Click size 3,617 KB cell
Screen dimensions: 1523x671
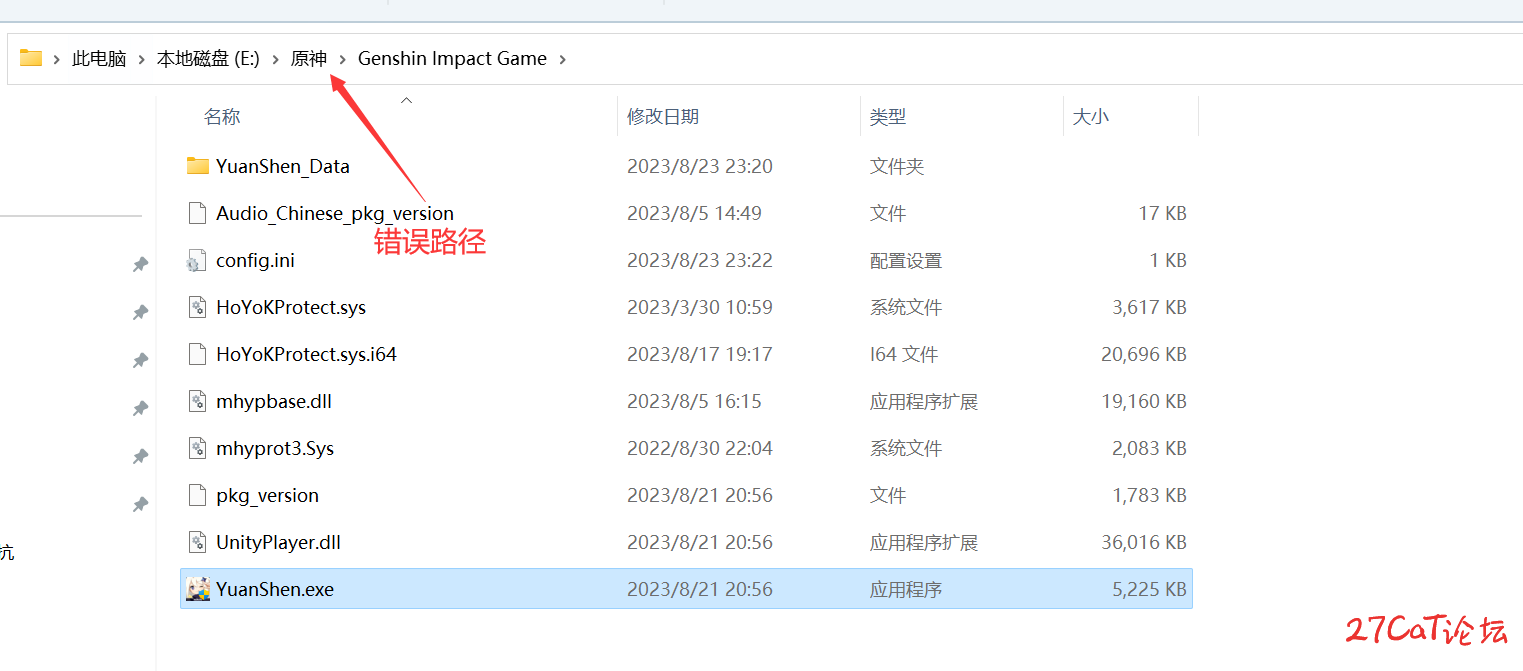tap(1149, 308)
